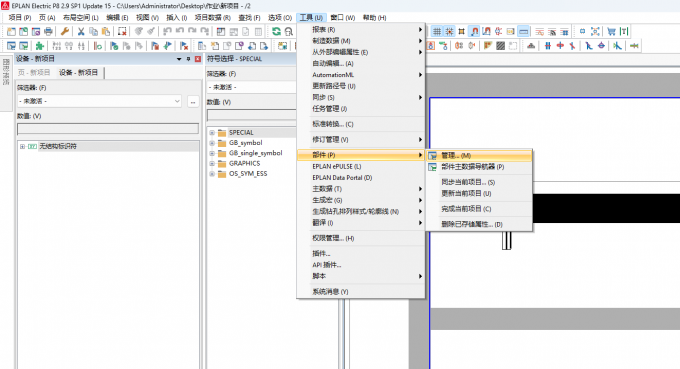Expand the OS_SYM_ESS folder node
680x369 pixels.
coord(212,174)
